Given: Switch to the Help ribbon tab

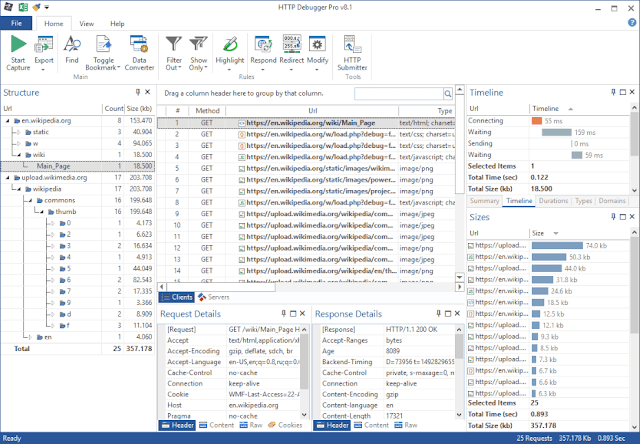Looking at the screenshot, I should pyautogui.click(x=117, y=24).
